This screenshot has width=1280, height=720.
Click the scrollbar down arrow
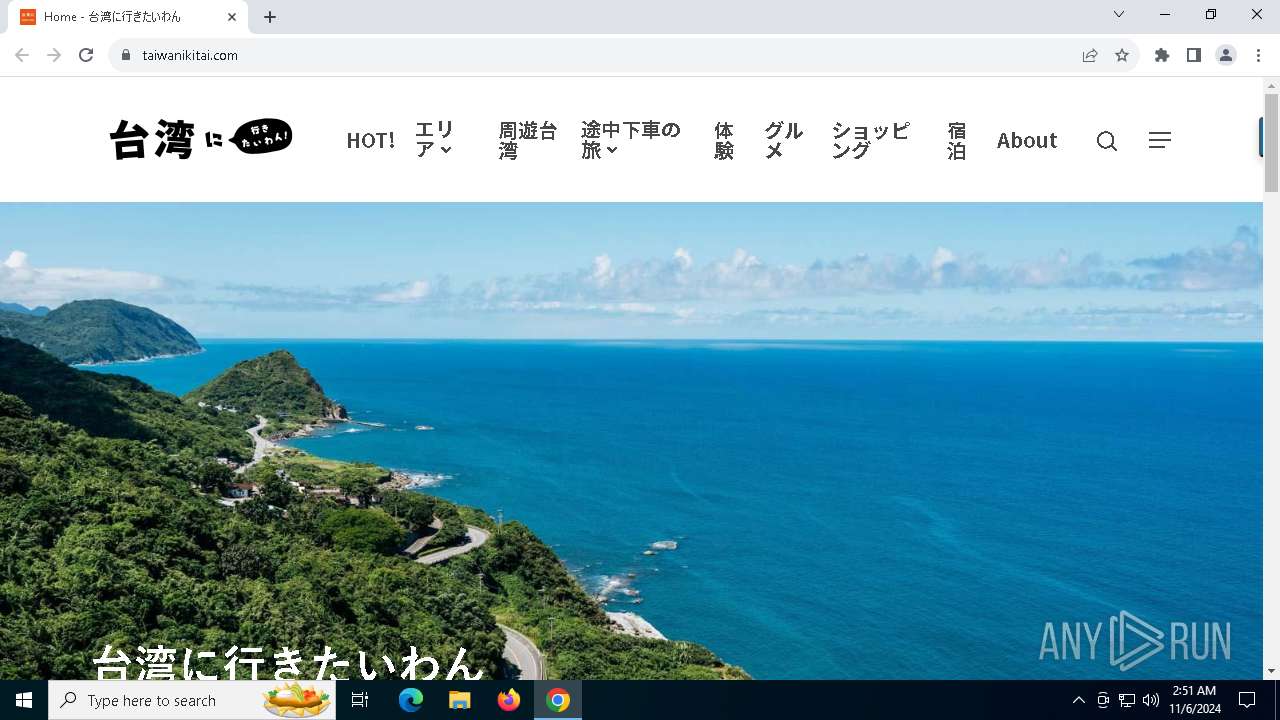coord(1271,671)
